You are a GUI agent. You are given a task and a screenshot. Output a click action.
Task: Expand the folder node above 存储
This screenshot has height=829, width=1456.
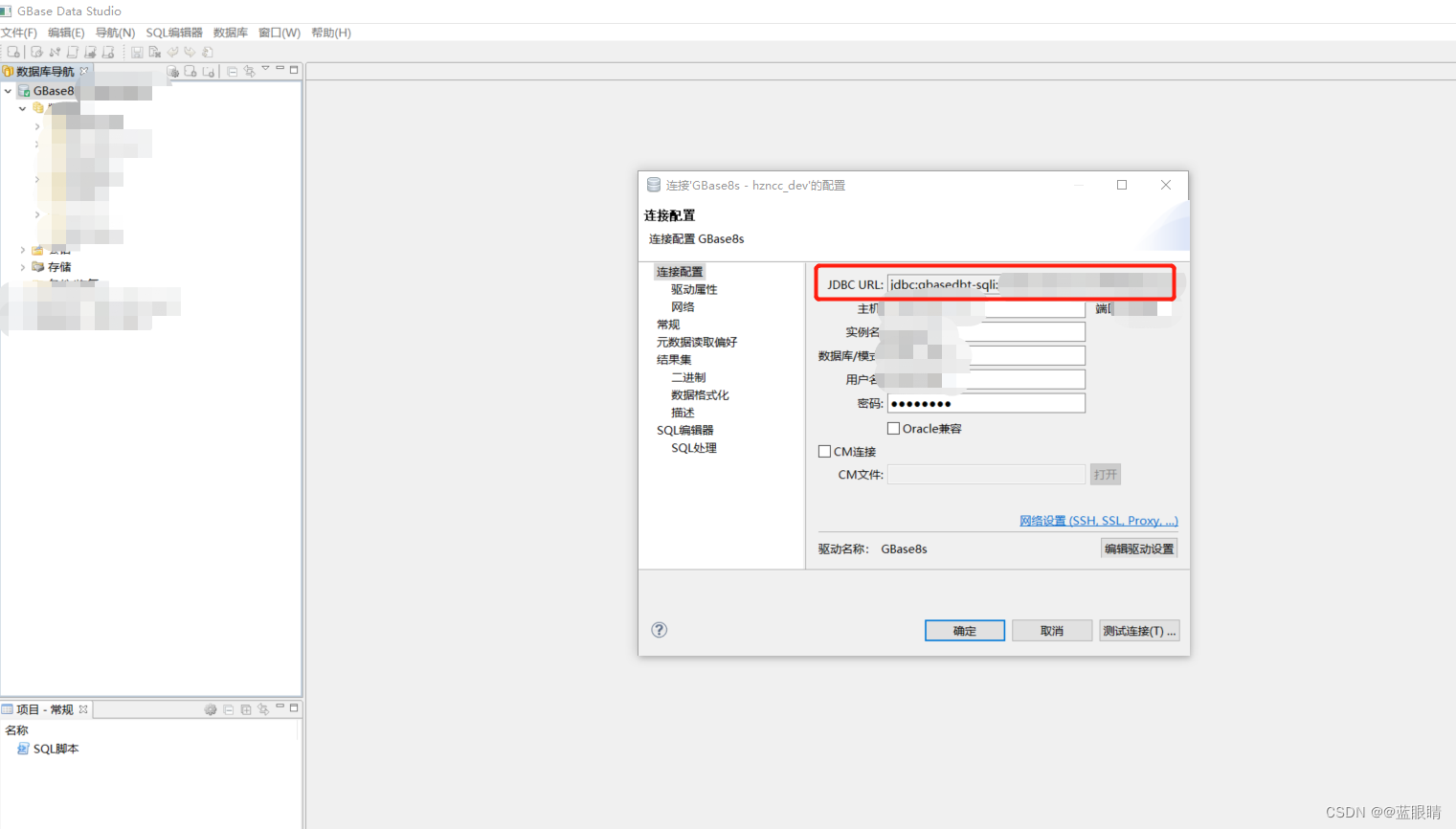coord(23,250)
